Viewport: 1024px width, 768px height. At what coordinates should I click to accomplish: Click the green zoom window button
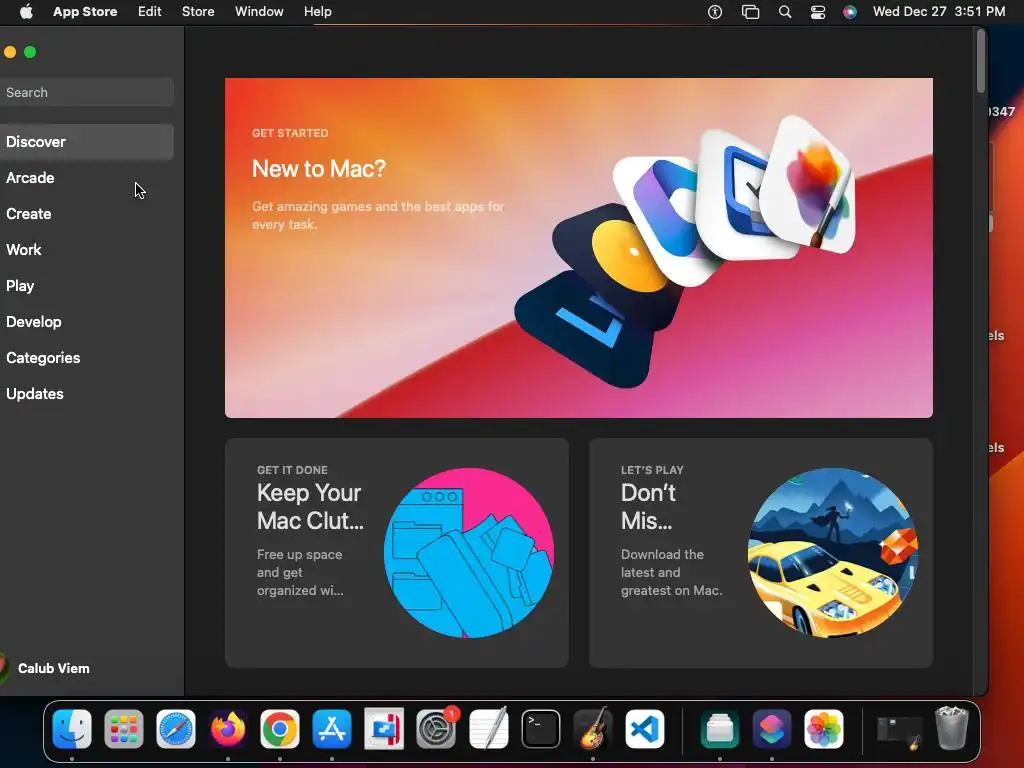click(x=30, y=52)
